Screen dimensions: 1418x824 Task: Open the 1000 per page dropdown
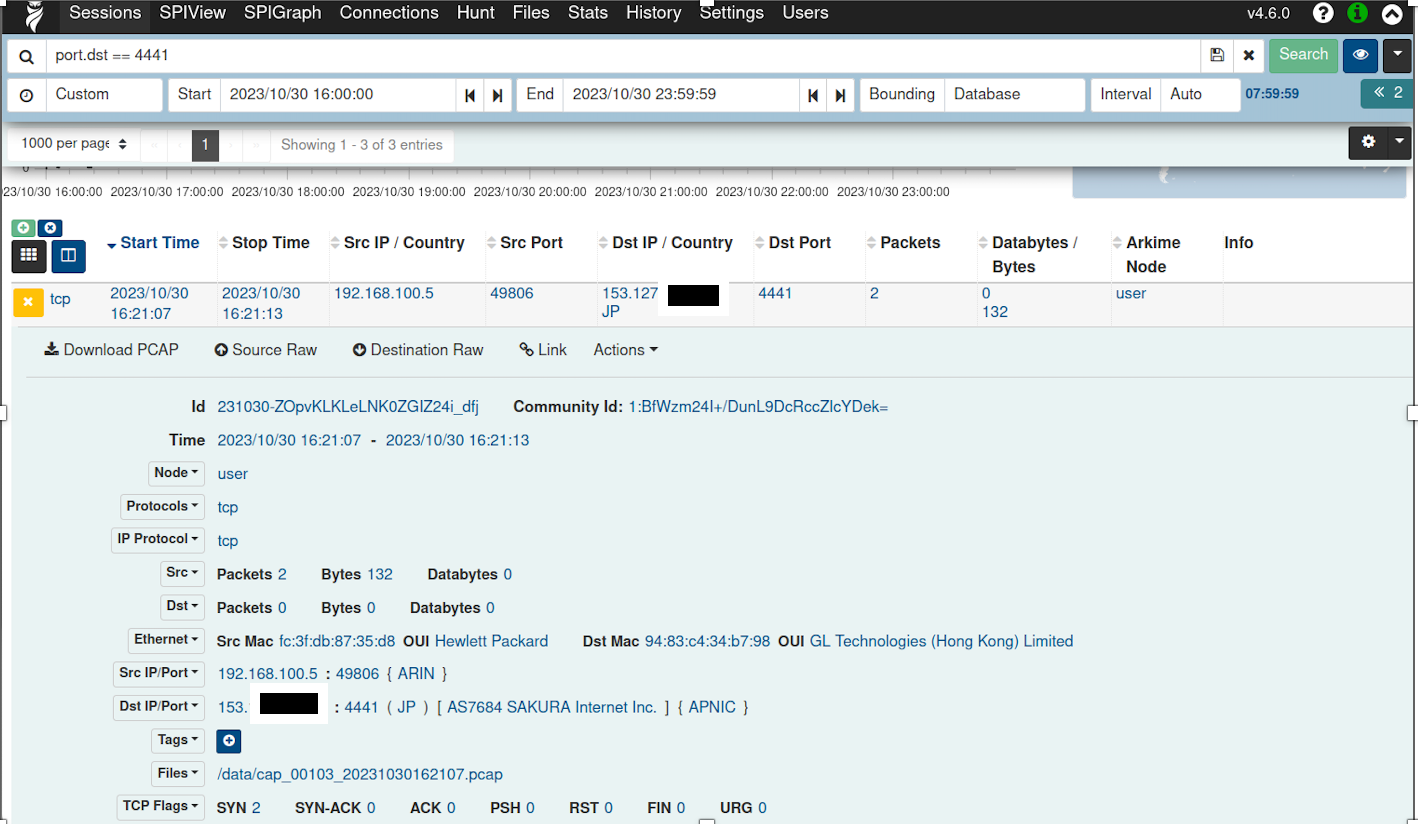(x=74, y=144)
